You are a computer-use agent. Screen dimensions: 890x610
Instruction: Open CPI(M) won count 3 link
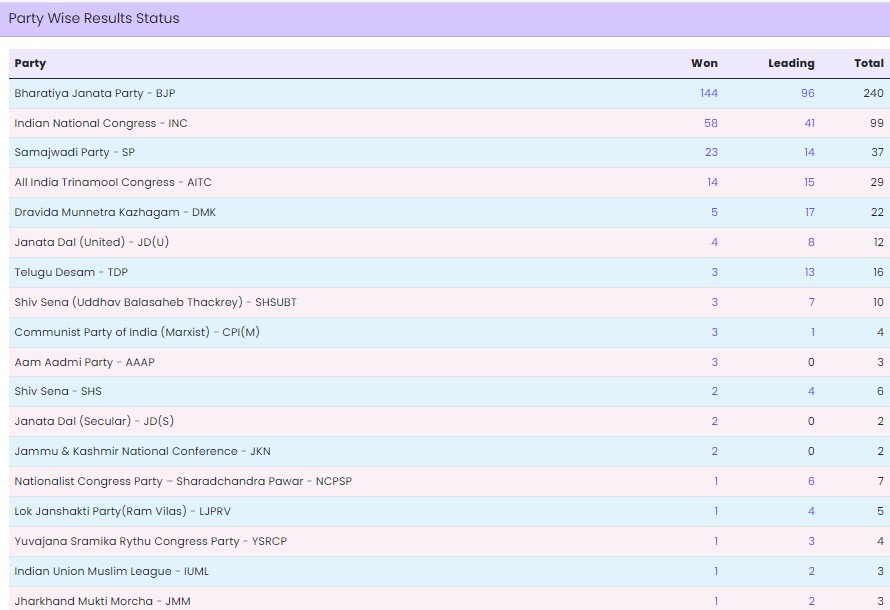(715, 333)
